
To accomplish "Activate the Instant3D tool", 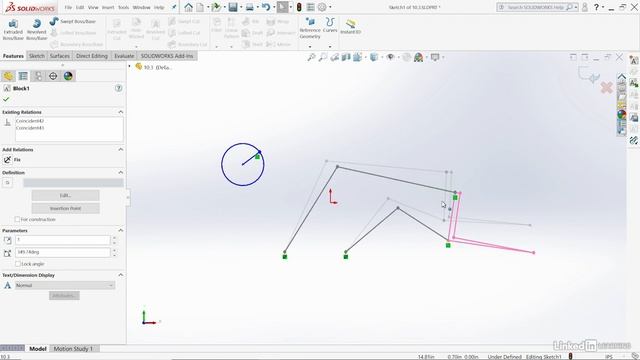I will pos(351,27).
